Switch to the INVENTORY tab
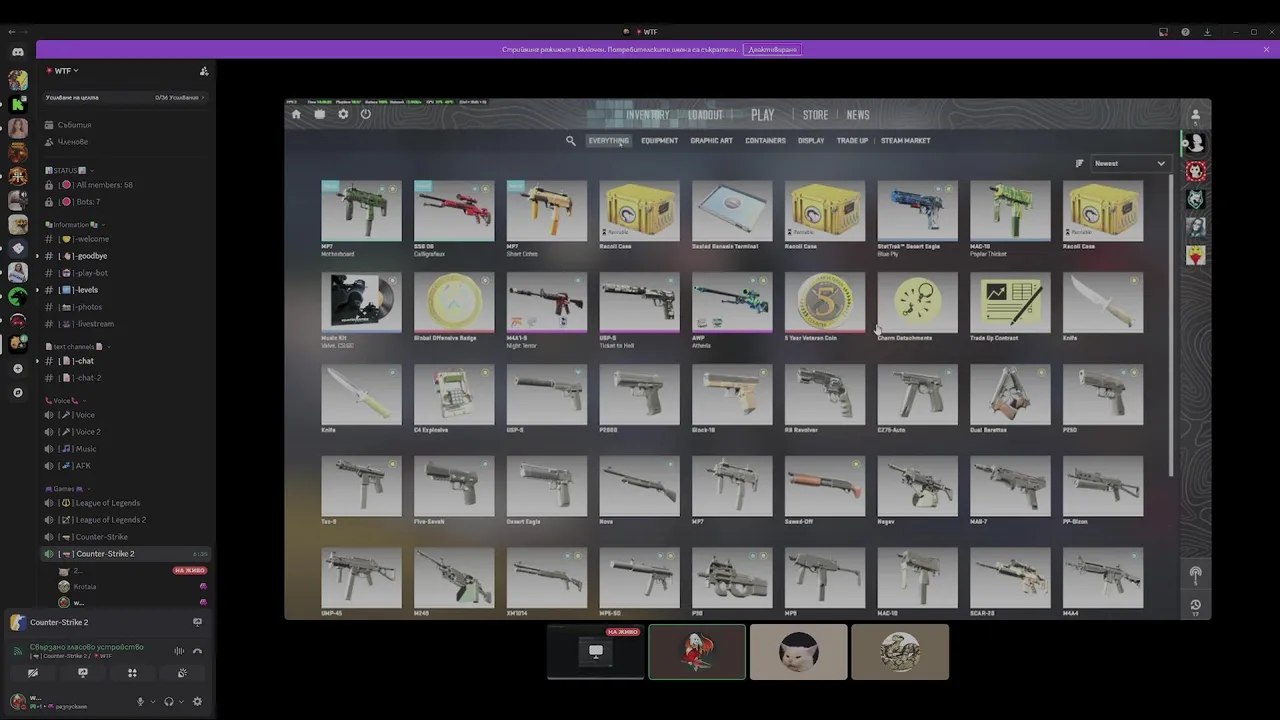Screen dimensions: 1280x720 click(648, 115)
